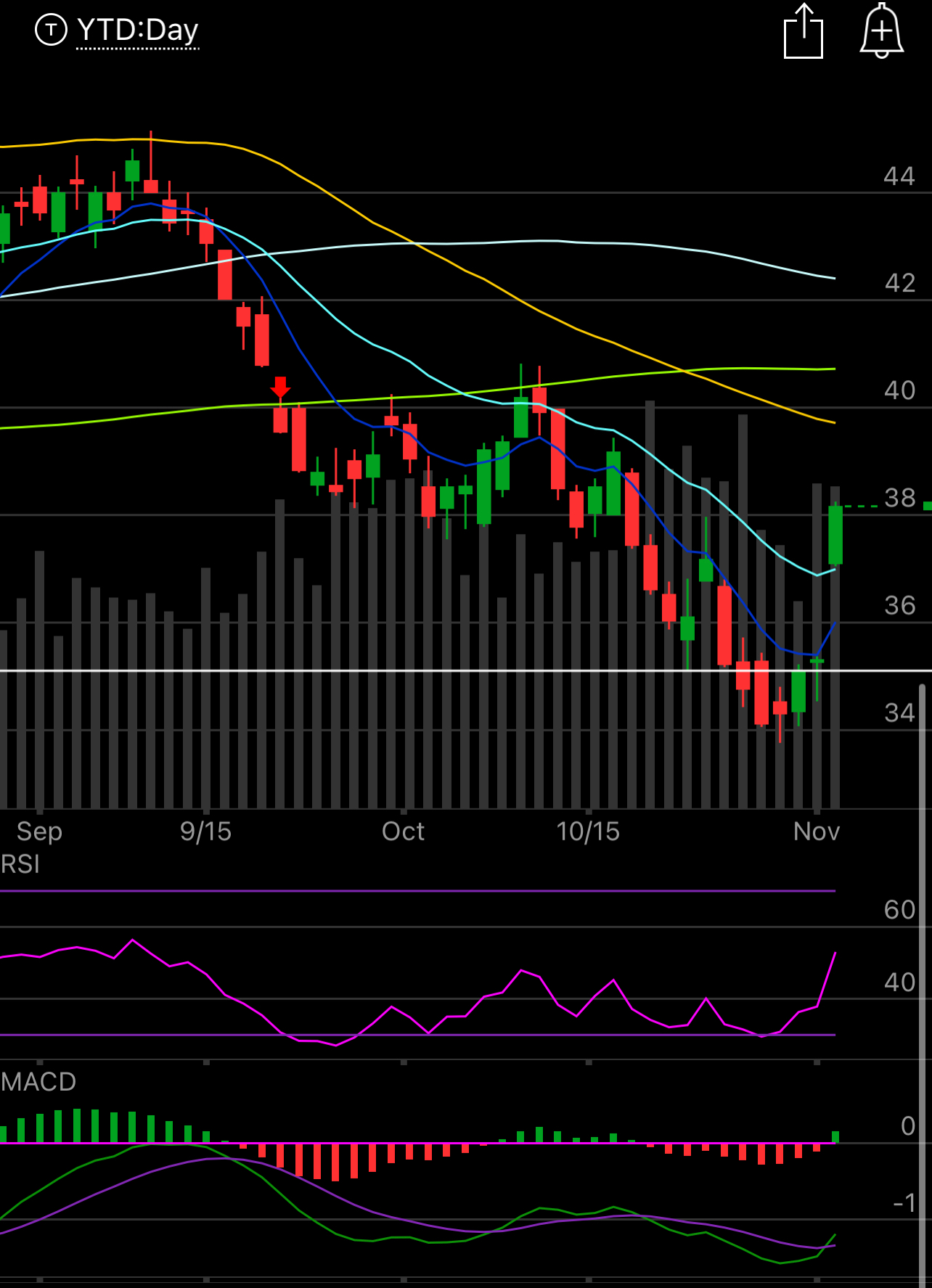Open the share/export icon
This screenshot has width=932, height=1288.
[x=804, y=31]
